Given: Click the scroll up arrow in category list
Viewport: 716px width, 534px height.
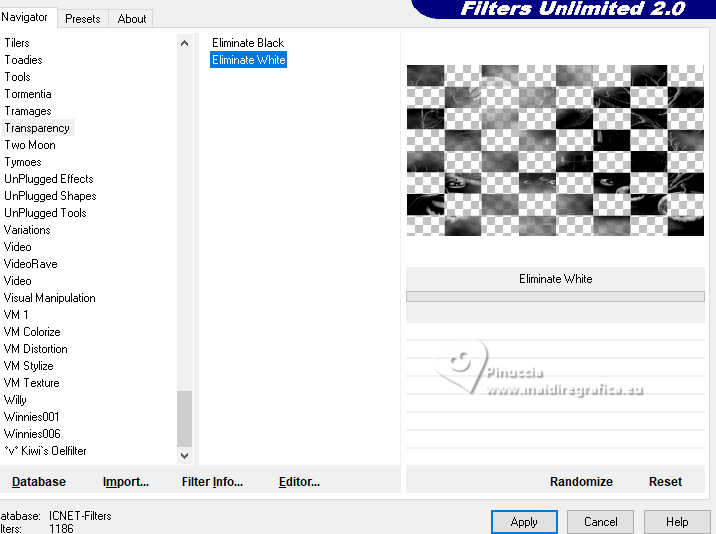Looking at the screenshot, I should click(184, 43).
